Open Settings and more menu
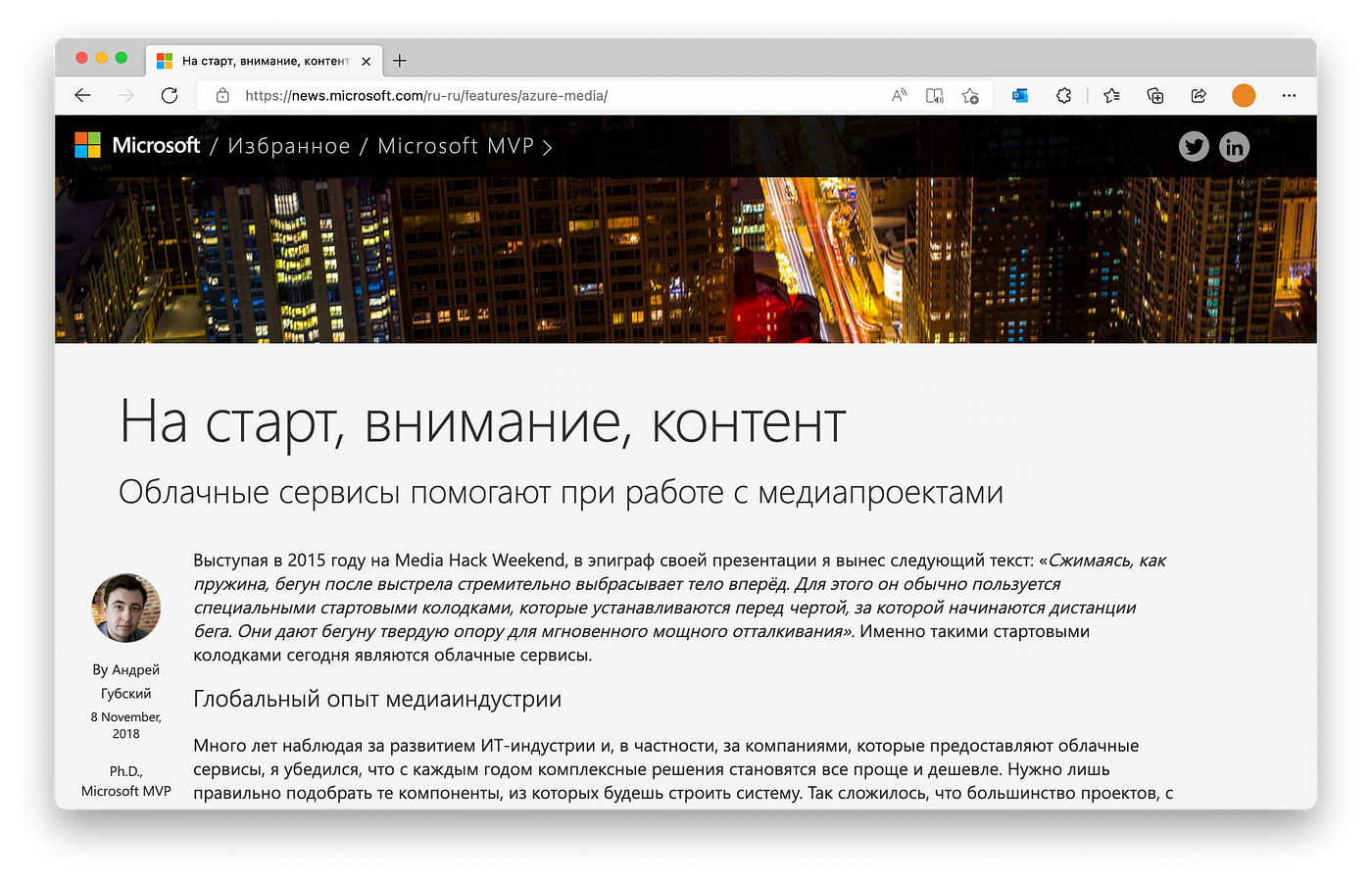The height and width of the screenshot is (882, 1372). (1289, 95)
